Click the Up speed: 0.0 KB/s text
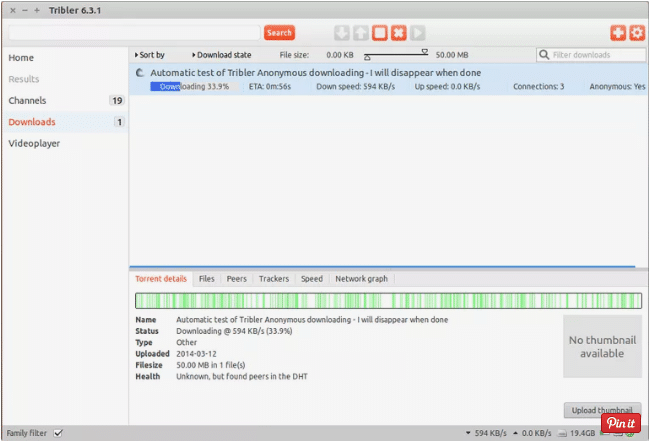This screenshot has height=442, width=650. 447,86
